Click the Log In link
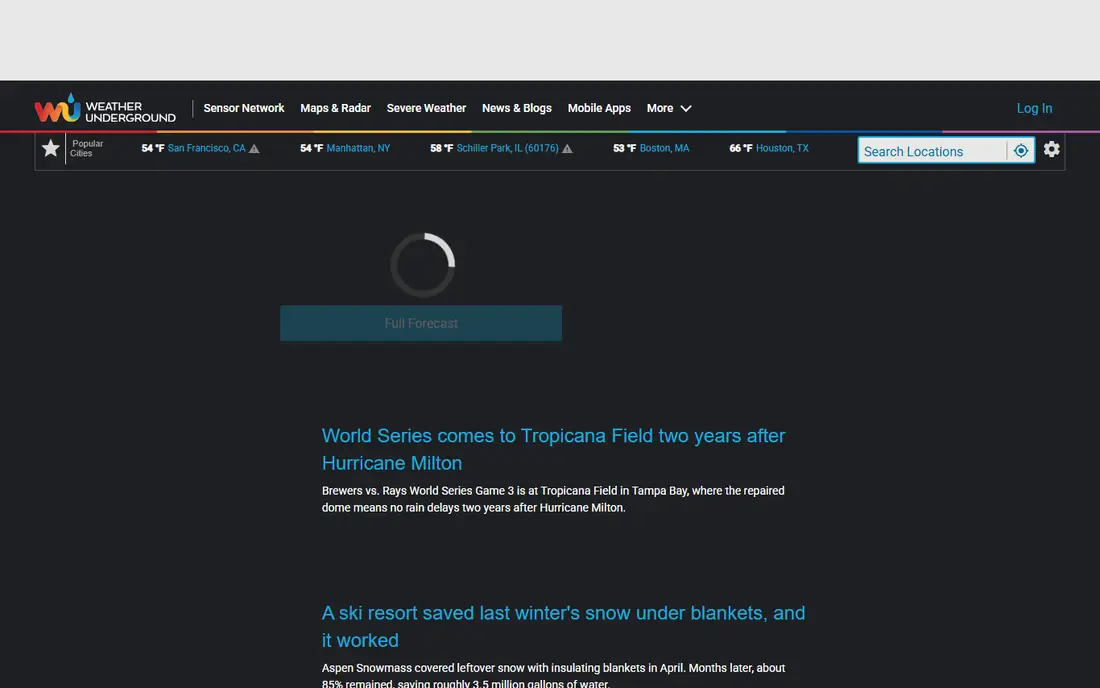The height and width of the screenshot is (688, 1100). pos(1034,108)
